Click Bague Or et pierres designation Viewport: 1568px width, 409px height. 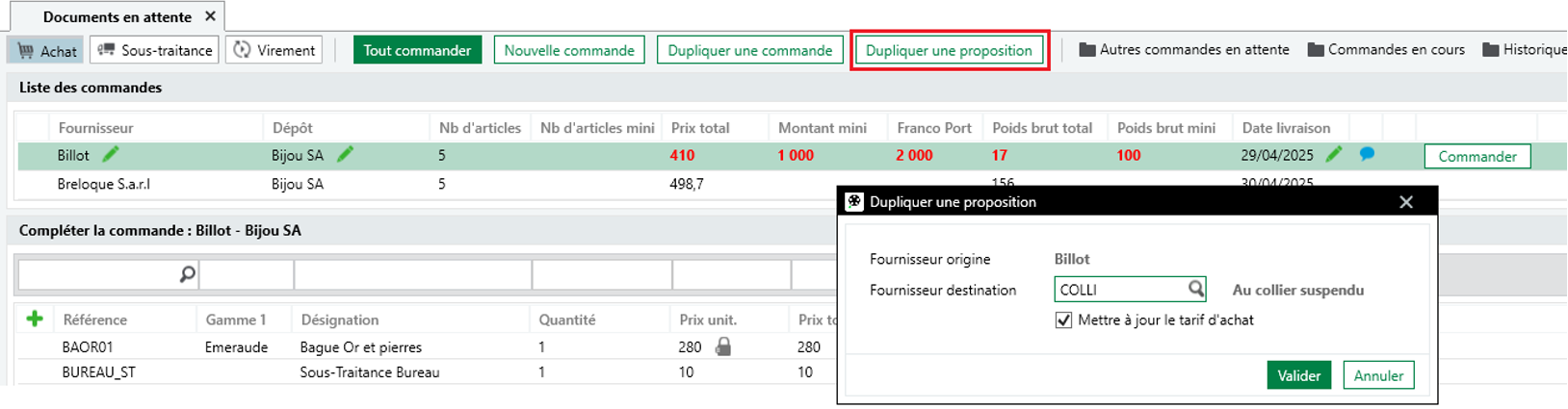(361, 346)
